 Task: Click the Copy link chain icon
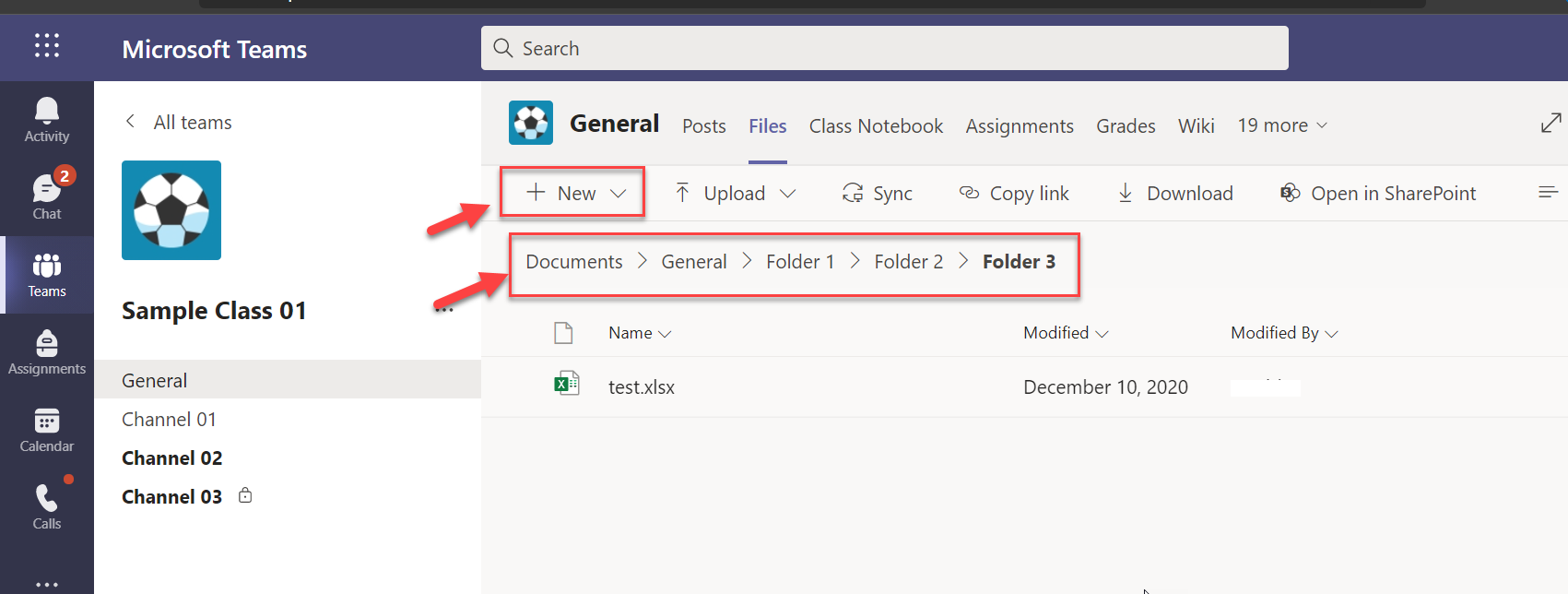pos(969,192)
